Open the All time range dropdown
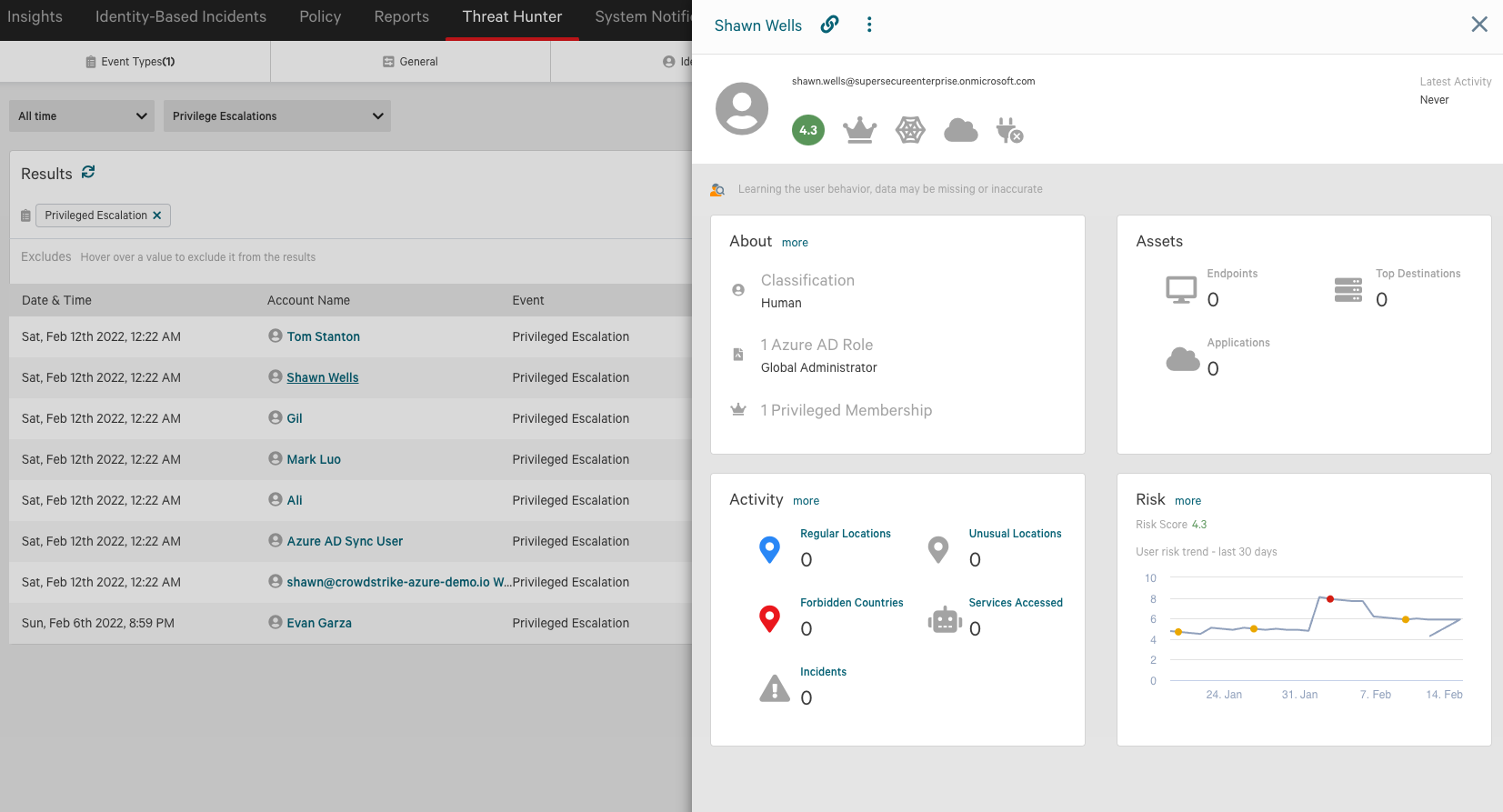The image size is (1503, 812). tap(82, 116)
